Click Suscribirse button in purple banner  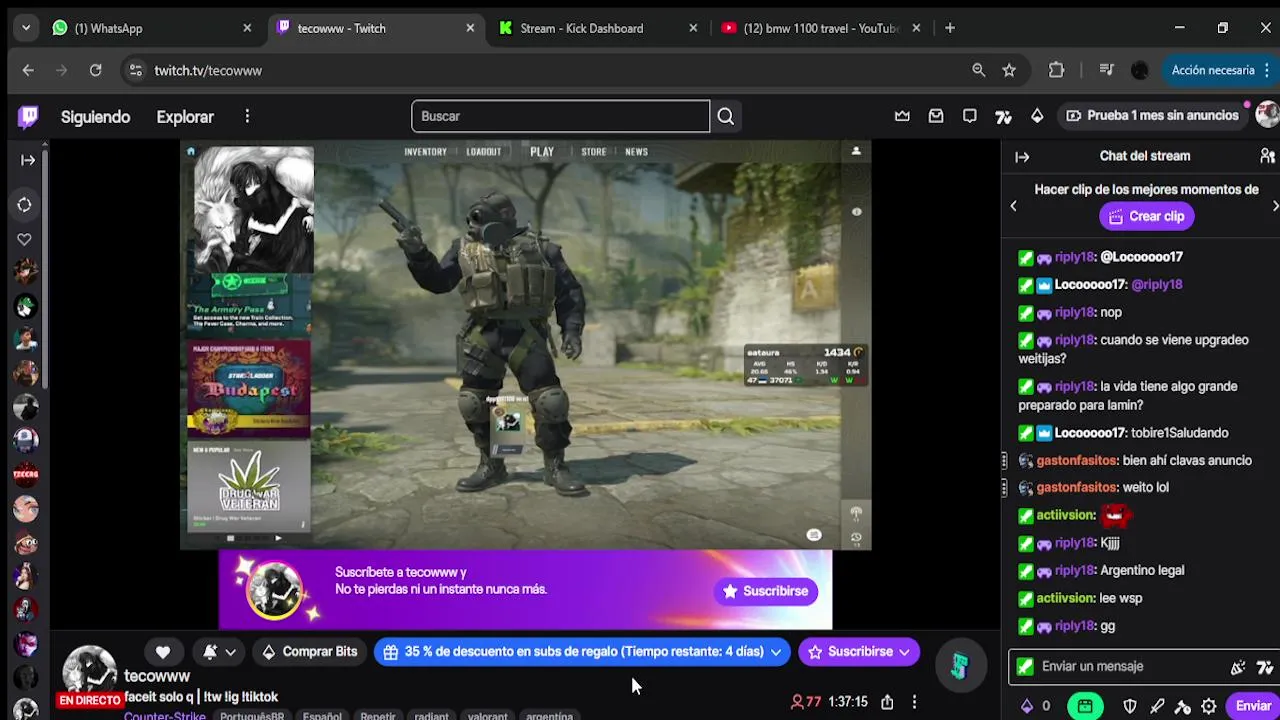click(766, 591)
